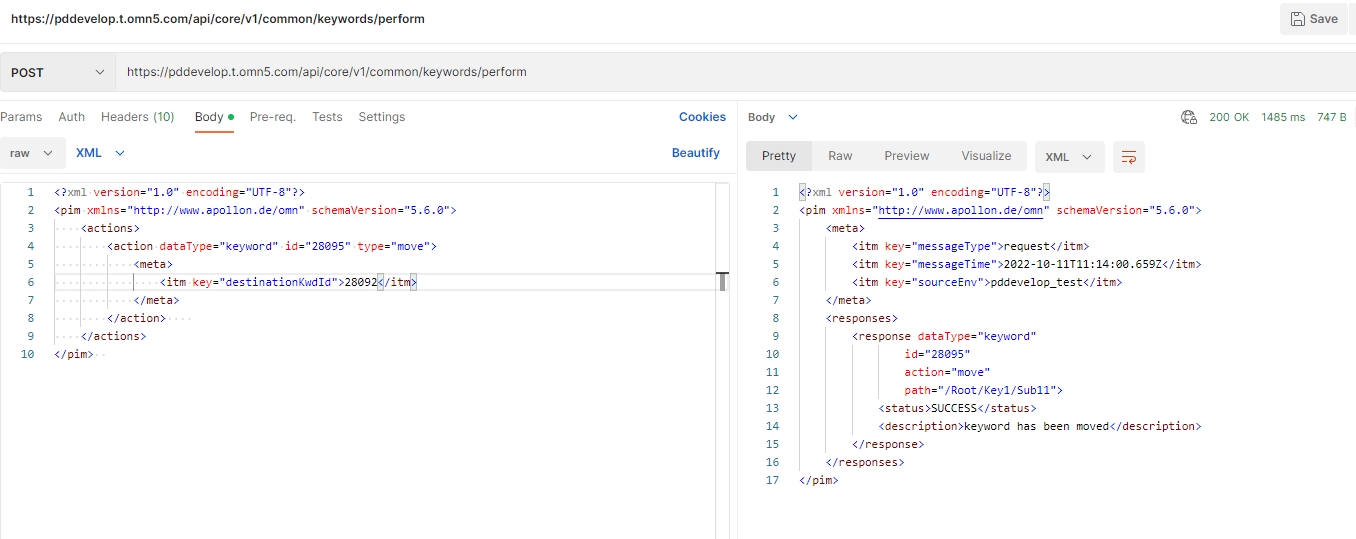
Task: Switch response view to Raw
Action: coord(840,156)
